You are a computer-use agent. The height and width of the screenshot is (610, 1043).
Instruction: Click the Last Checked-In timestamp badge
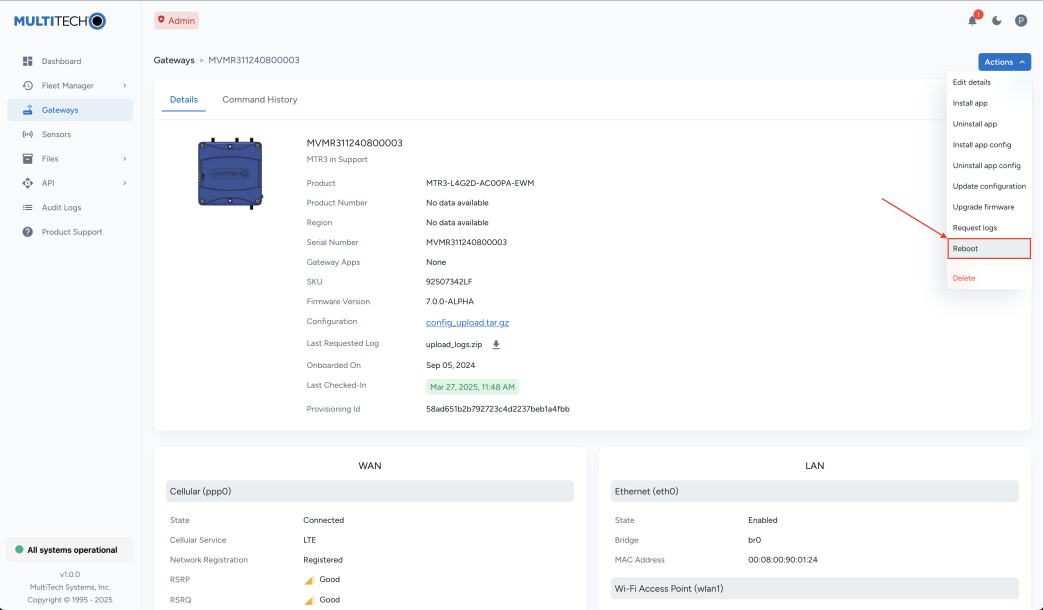coord(472,387)
